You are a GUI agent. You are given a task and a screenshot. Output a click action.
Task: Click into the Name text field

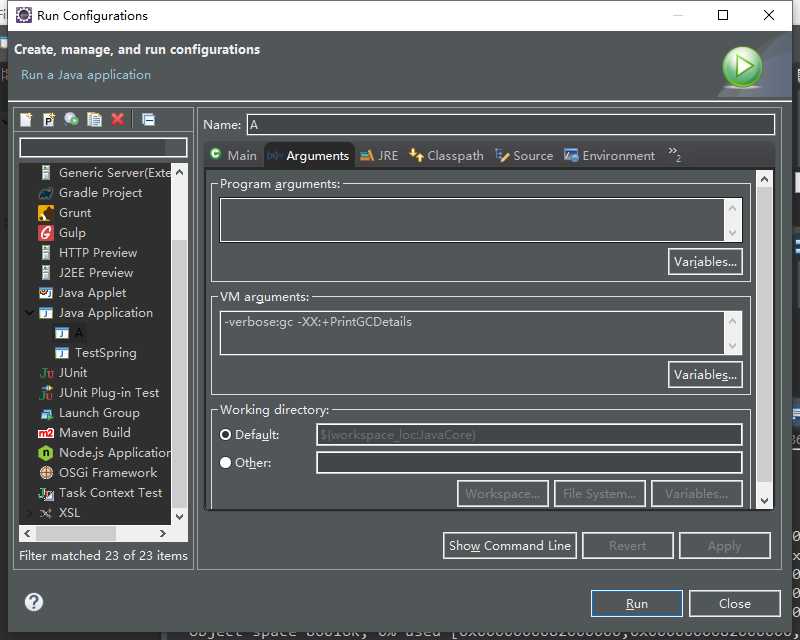tap(511, 125)
